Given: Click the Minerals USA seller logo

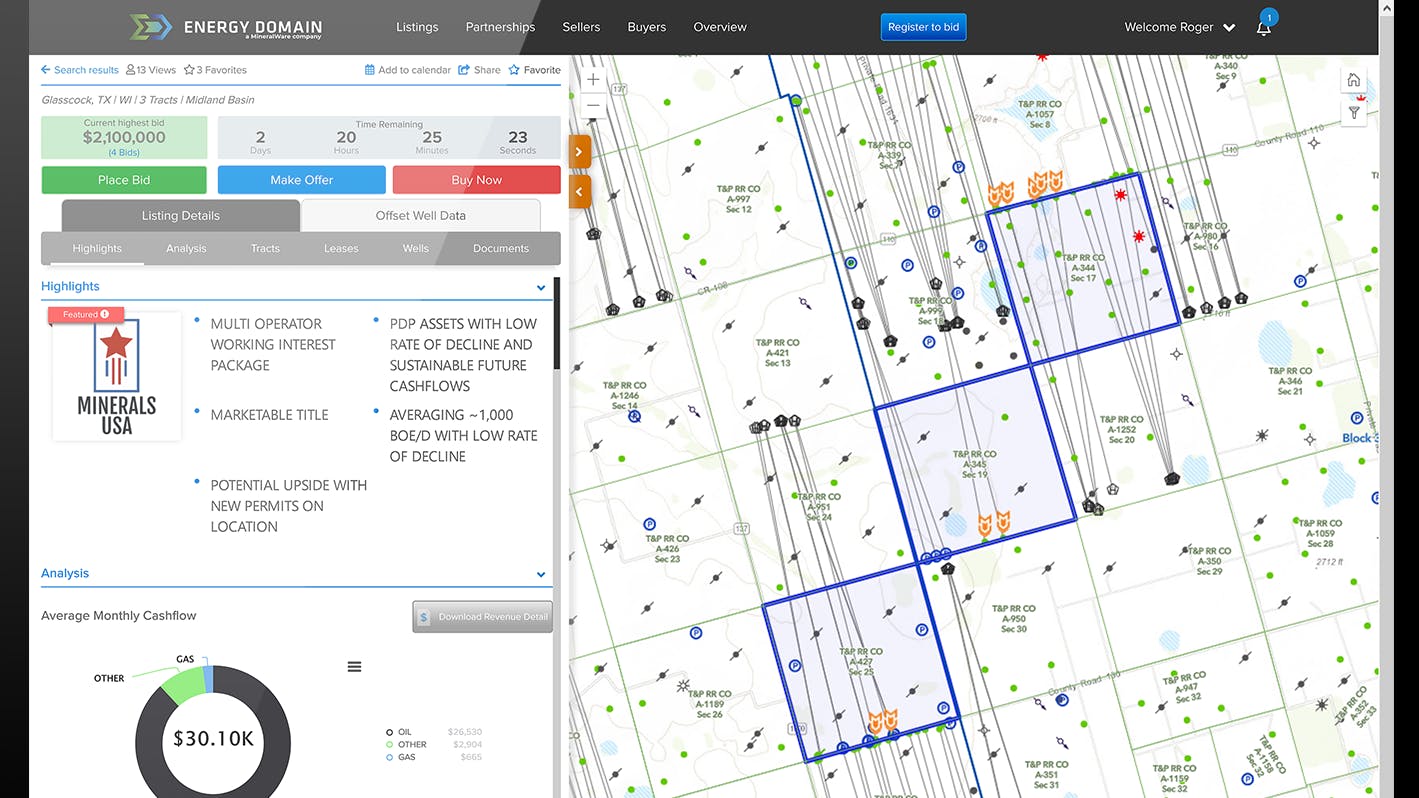Looking at the screenshot, I should coord(117,377).
